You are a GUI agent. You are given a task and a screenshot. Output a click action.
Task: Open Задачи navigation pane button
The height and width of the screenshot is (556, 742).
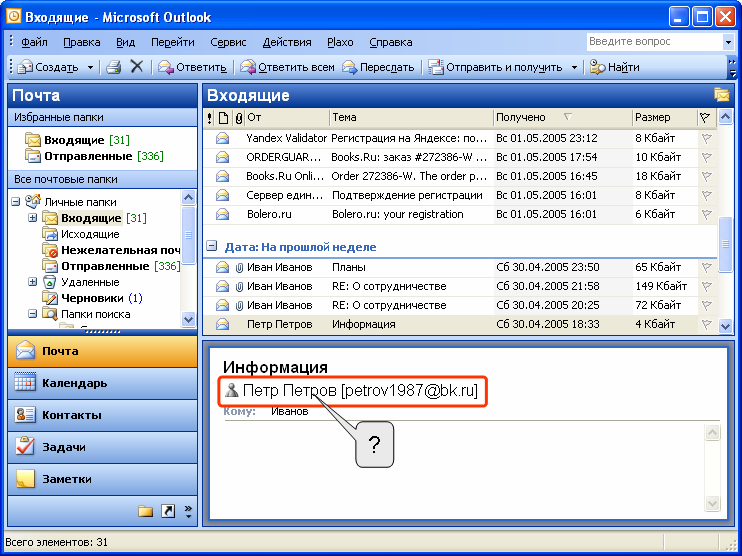pyautogui.click(x=102, y=447)
